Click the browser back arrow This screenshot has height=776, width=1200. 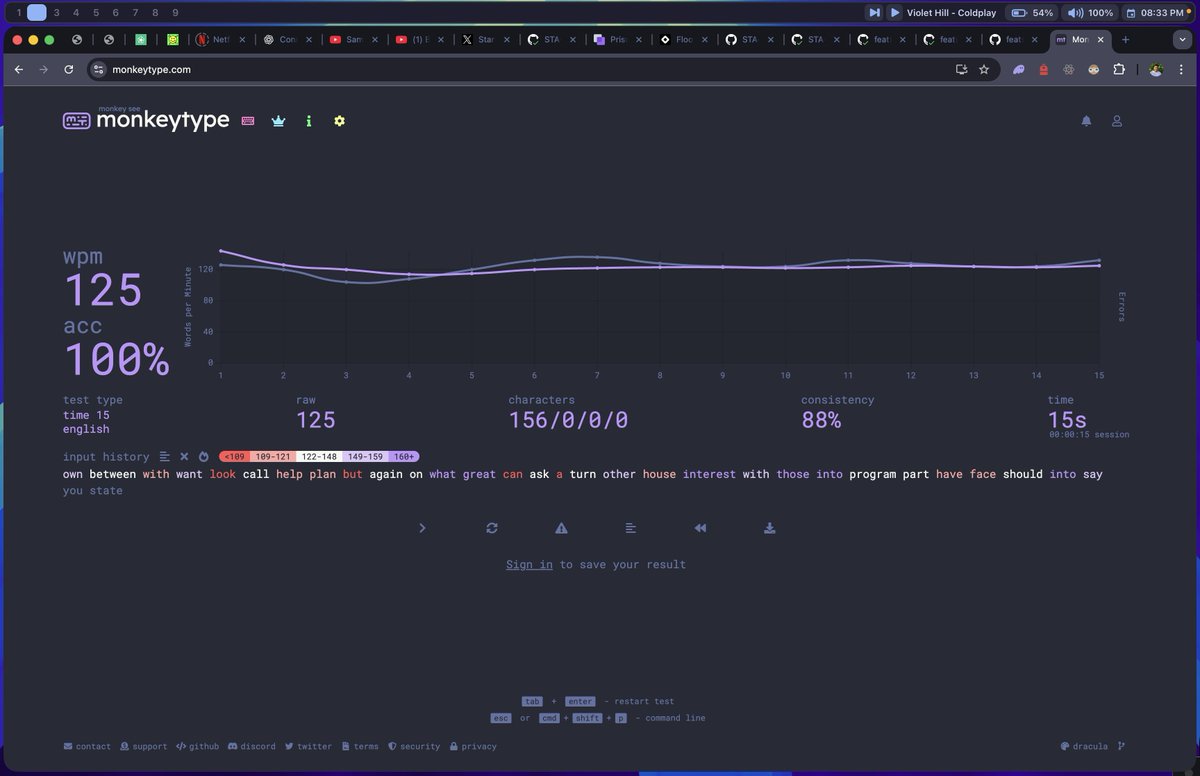(x=19, y=70)
